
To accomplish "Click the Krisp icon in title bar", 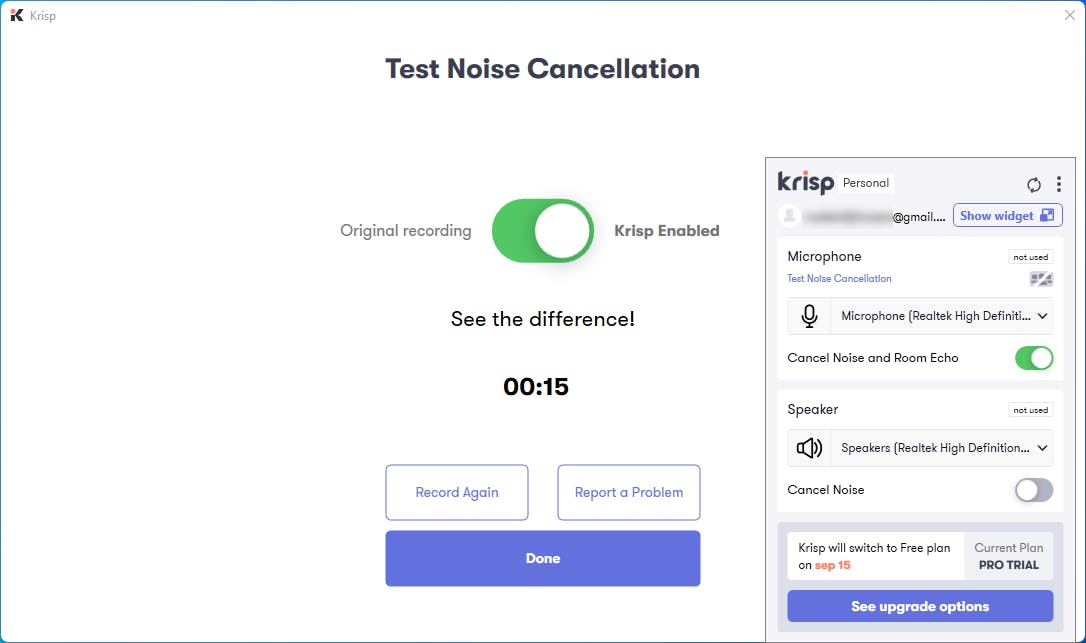I will point(16,15).
